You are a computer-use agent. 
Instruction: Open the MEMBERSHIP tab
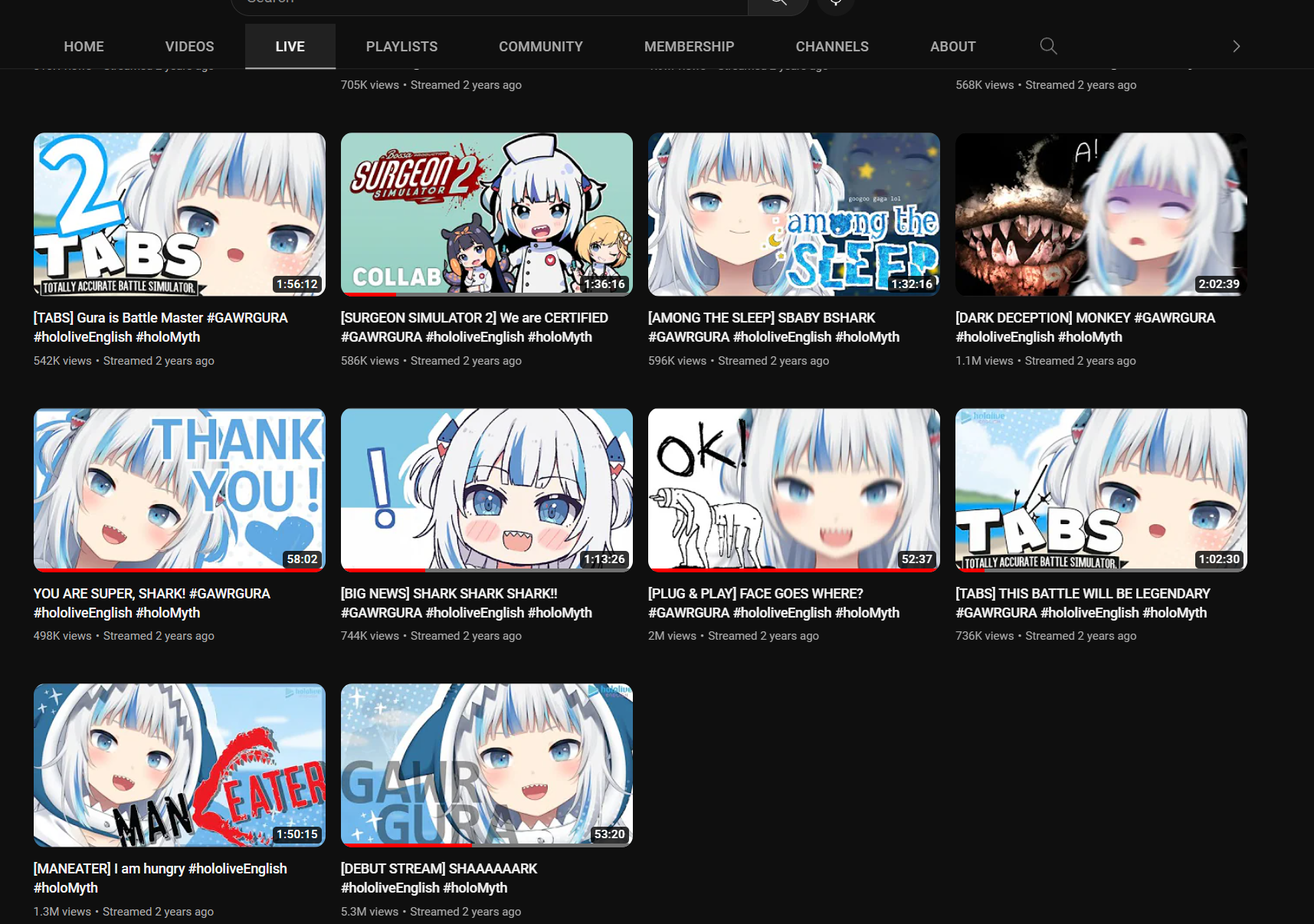(x=690, y=46)
